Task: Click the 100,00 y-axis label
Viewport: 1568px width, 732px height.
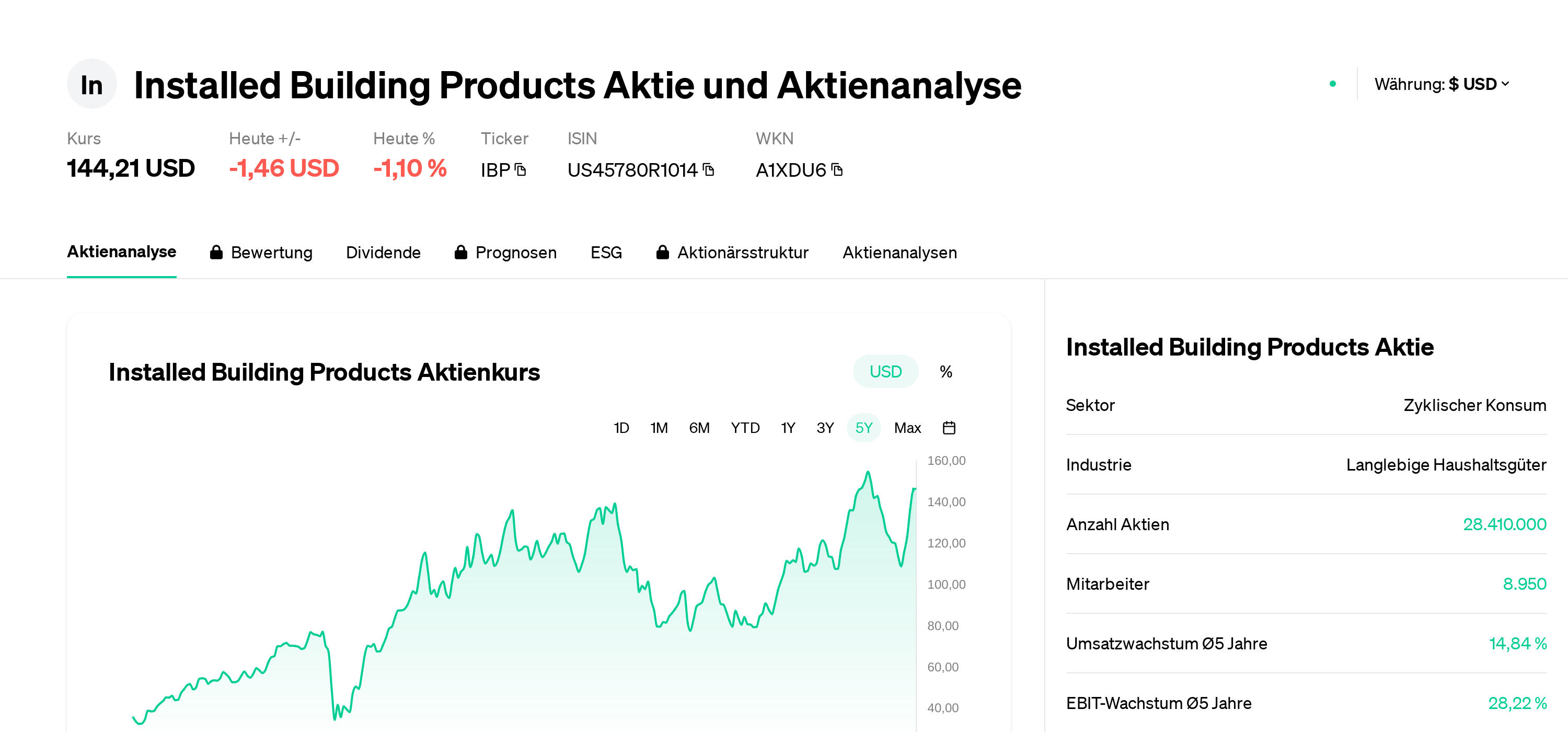Action: pyautogui.click(x=946, y=585)
